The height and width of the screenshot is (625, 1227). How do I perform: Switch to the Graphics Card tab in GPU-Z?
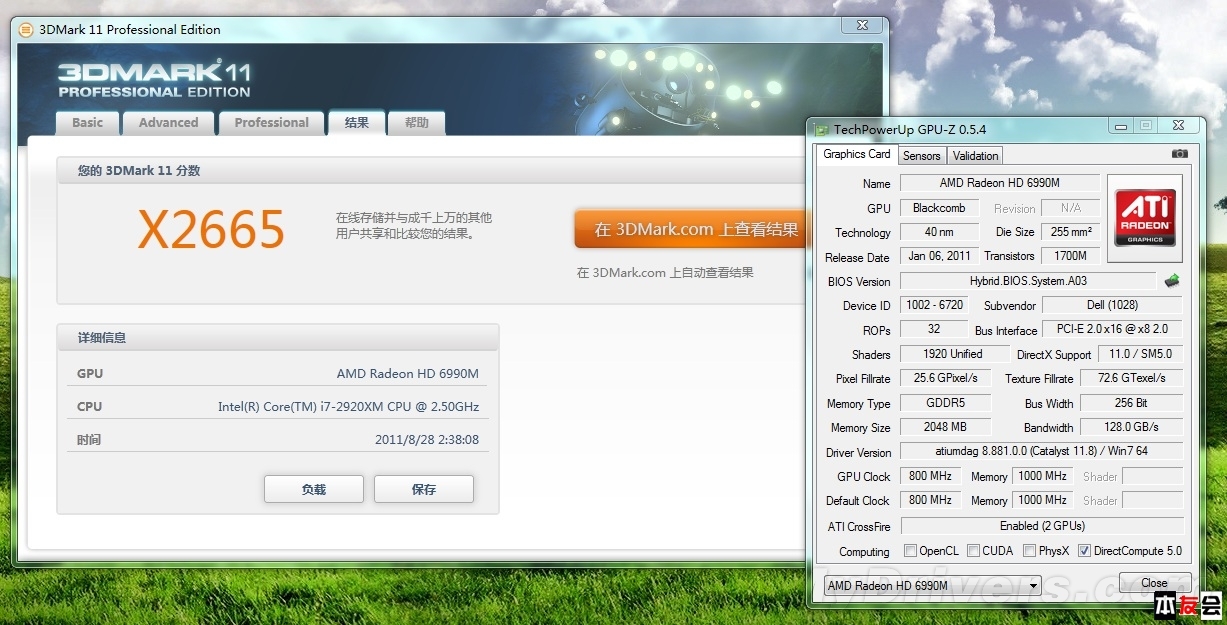(x=857, y=154)
